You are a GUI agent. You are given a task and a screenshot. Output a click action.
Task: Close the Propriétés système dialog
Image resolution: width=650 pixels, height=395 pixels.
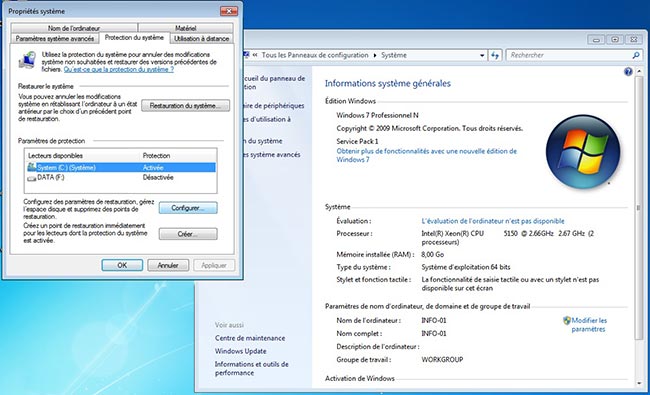point(229,11)
